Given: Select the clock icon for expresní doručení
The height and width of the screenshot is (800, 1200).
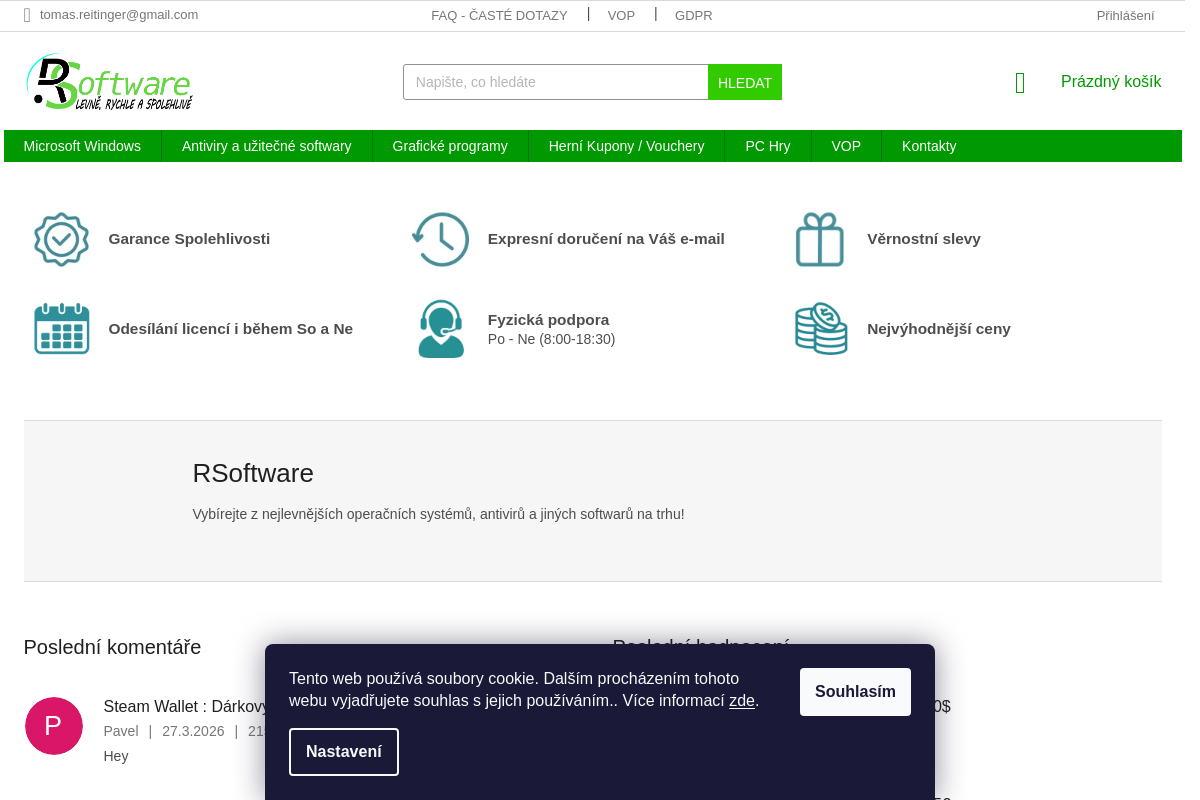Looking at the screenshot, I should tap(441, 239).
